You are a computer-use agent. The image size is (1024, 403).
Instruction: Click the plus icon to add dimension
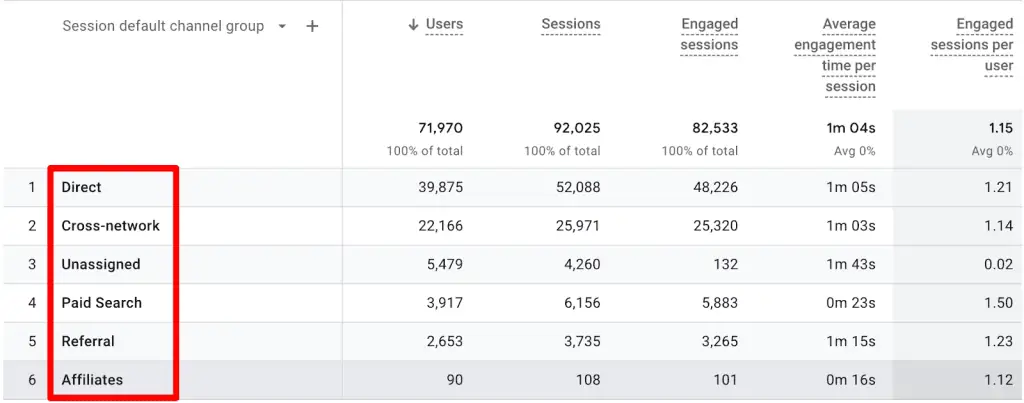pyautogui.click(x=312, y=27)
